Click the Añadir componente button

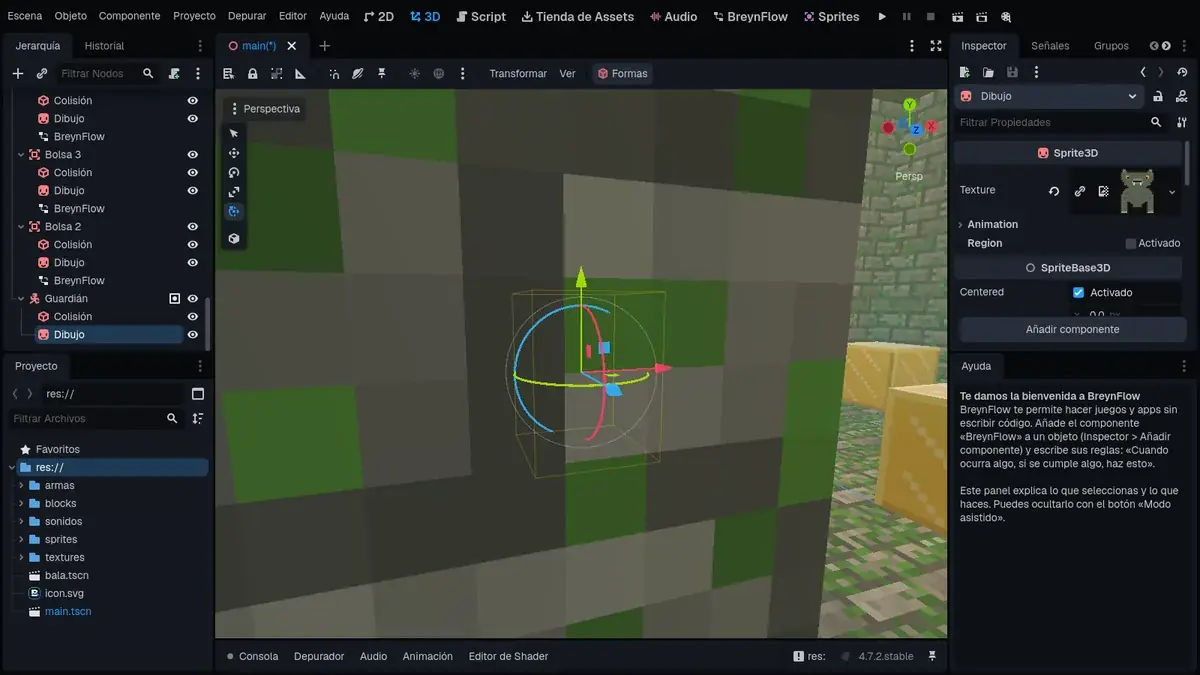pyautogui.click(x=1073, y=330)
